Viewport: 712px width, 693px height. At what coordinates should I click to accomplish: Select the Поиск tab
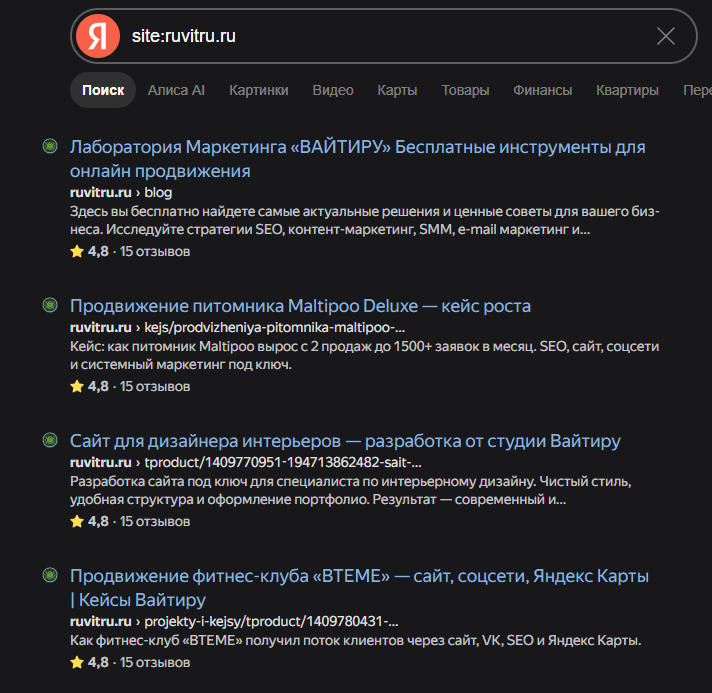pyautogui.click(x=103, y=90)
